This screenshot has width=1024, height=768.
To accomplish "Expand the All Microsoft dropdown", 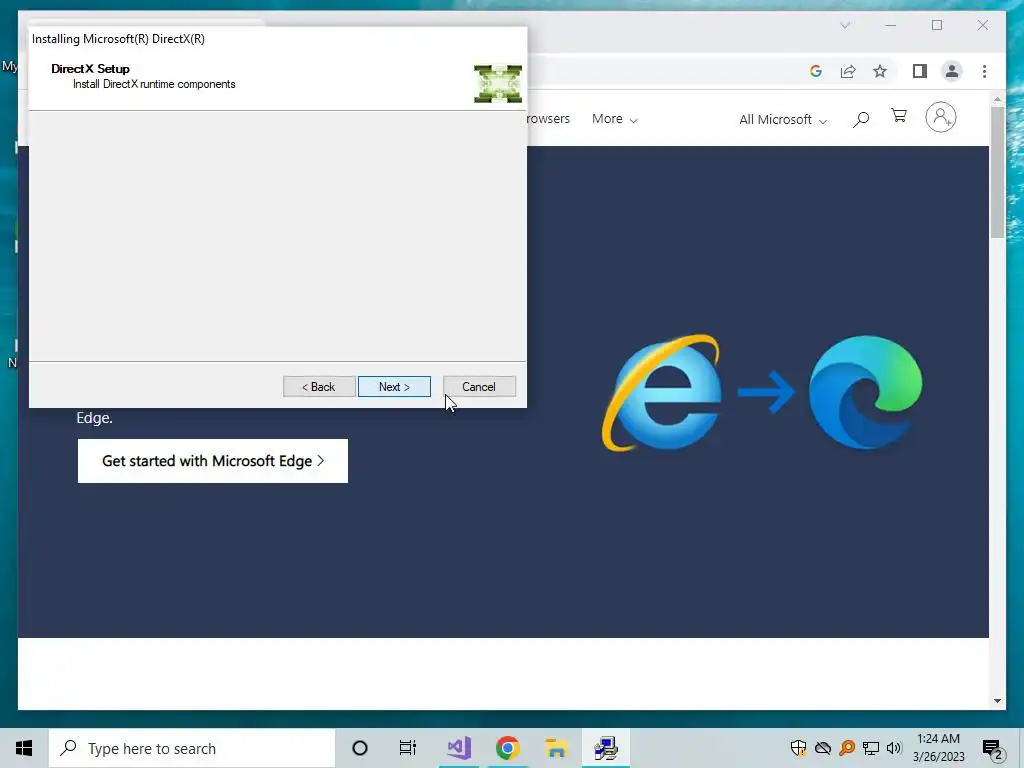I will coord(782,120).
